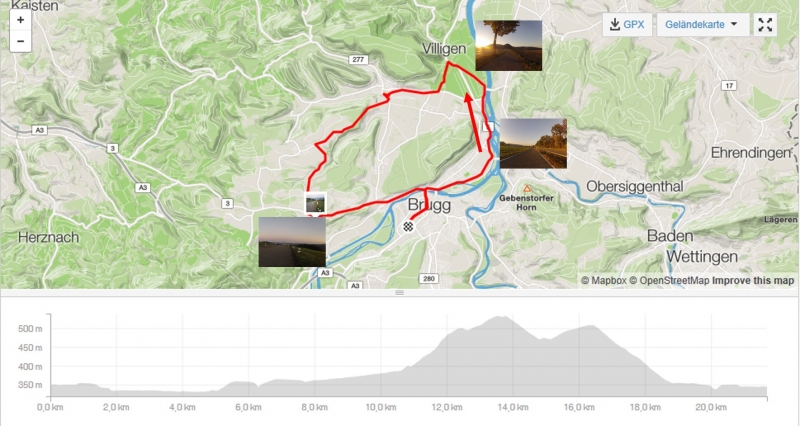The width and height of the screenshot is (800, 426).
Task: Grab the divider handle between map and elevation
Action: coord(399,292)
